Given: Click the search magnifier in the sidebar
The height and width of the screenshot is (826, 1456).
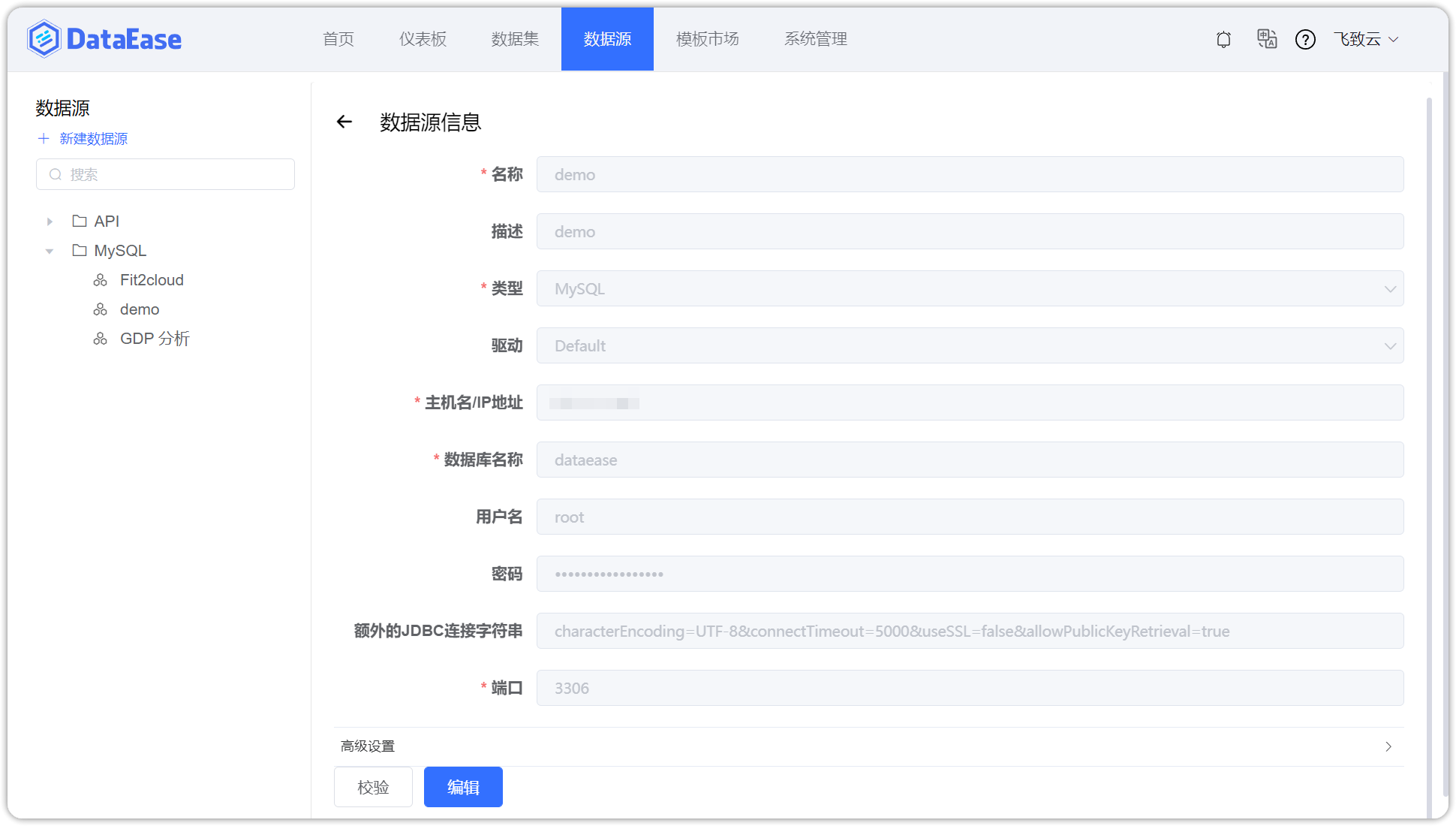Looking at the screenshot, I should [56, 173].
